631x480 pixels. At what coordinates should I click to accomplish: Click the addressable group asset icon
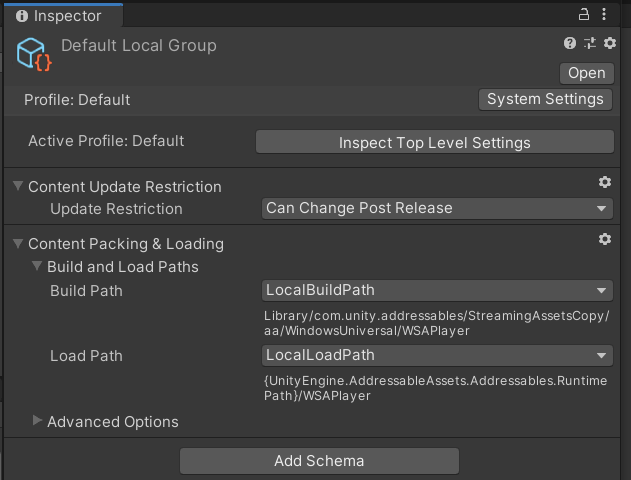coord(34,54)
